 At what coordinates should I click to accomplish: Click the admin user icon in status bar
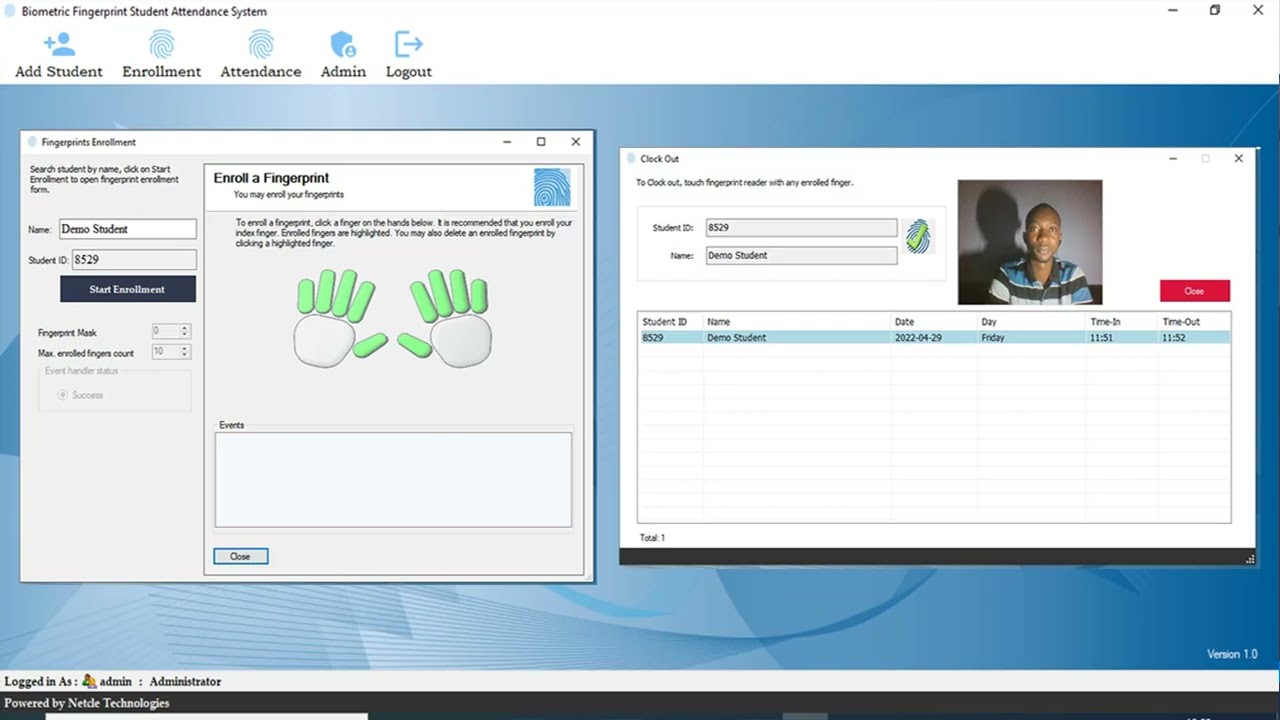coord(89,681)
